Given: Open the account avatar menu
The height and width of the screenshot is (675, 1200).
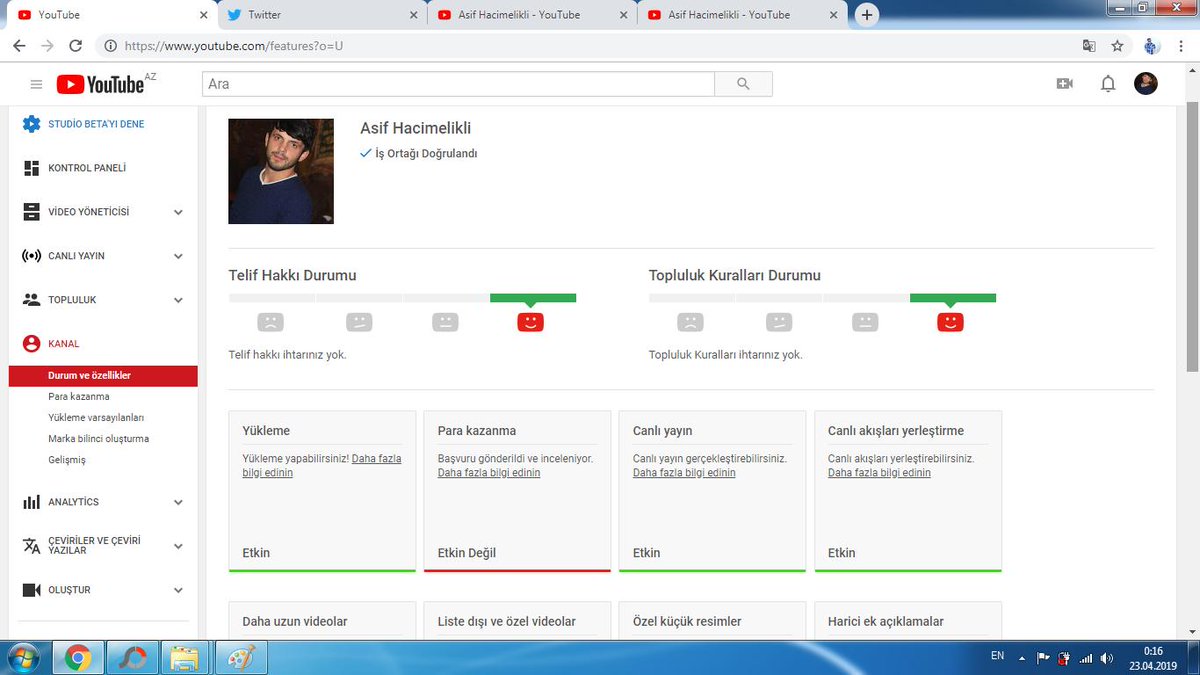Looking at the screenshot, I should [1146, 84].
